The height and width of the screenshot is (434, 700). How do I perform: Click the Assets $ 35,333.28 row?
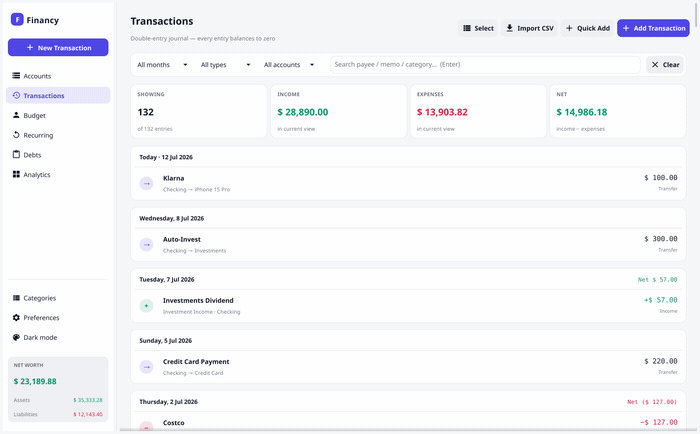coord(58,400)
